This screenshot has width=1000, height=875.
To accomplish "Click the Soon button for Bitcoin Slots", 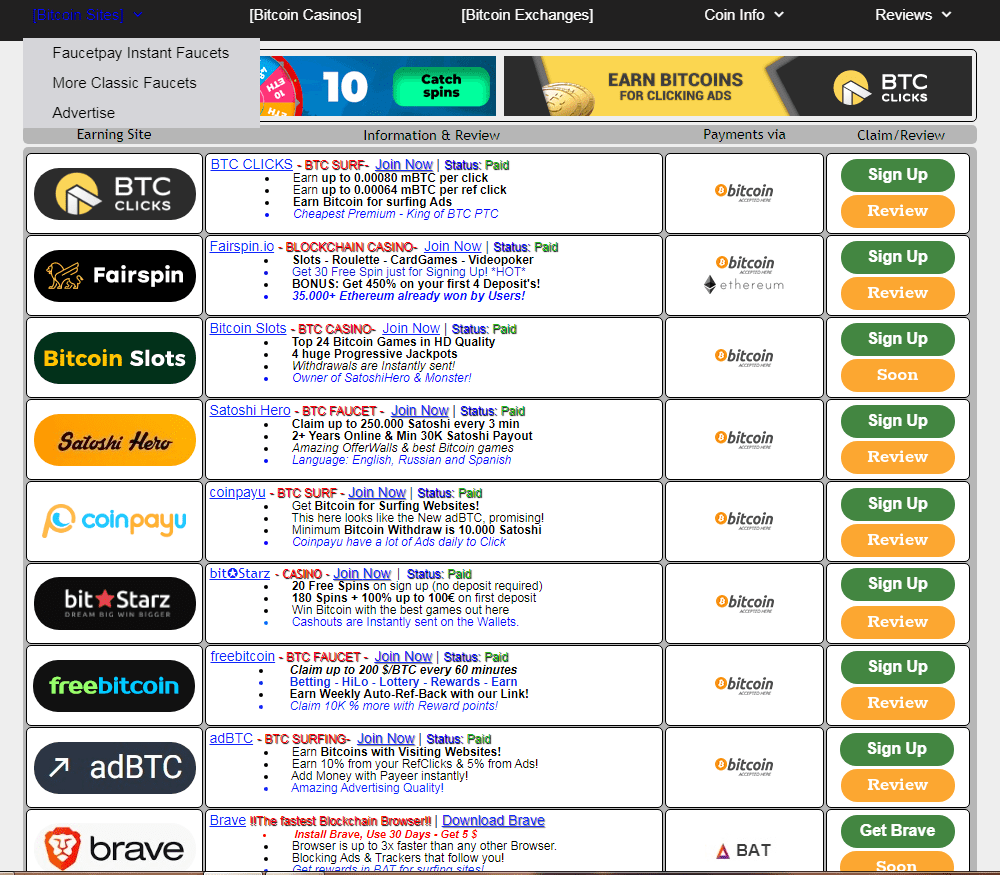I will 897,375.
